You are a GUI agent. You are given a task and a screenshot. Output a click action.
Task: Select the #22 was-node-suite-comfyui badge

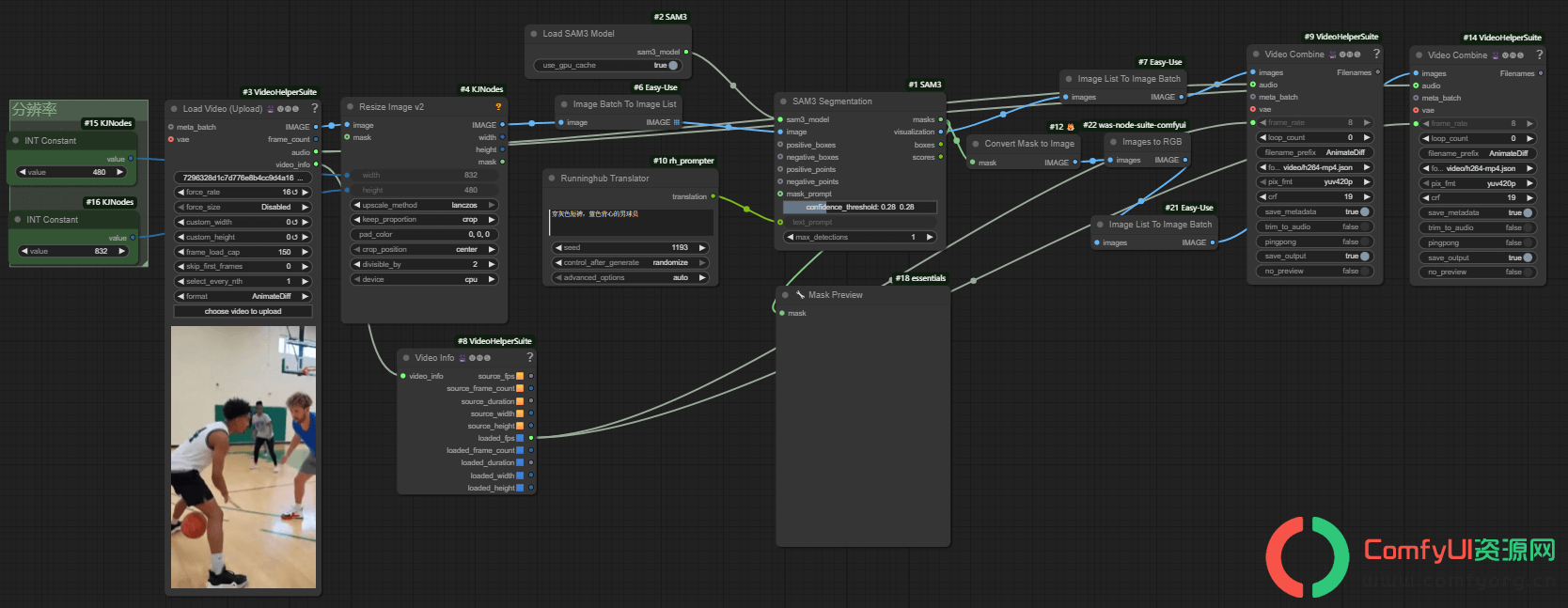click(1135, 125)
